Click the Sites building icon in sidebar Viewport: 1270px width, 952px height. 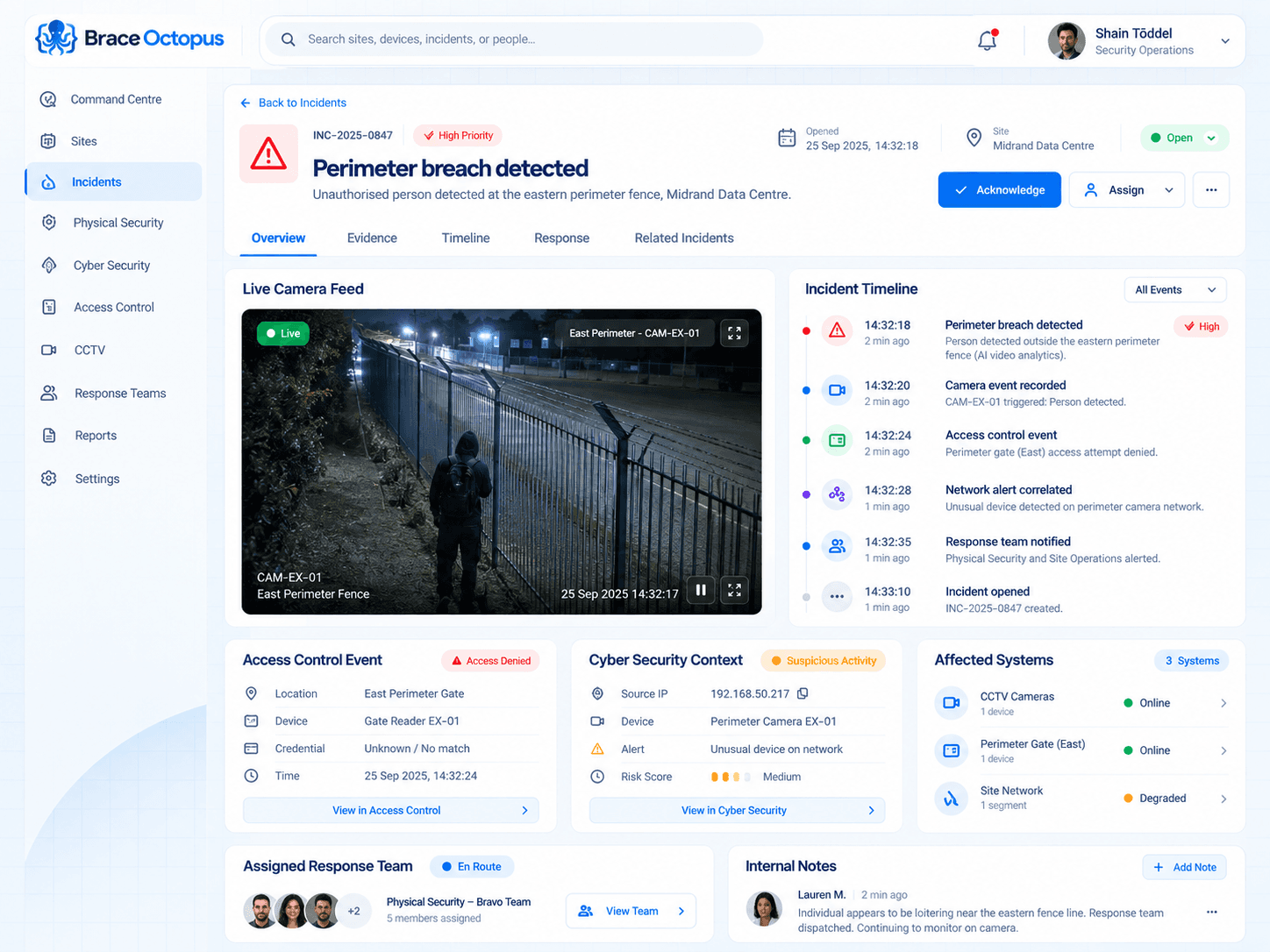click(49, 141)
